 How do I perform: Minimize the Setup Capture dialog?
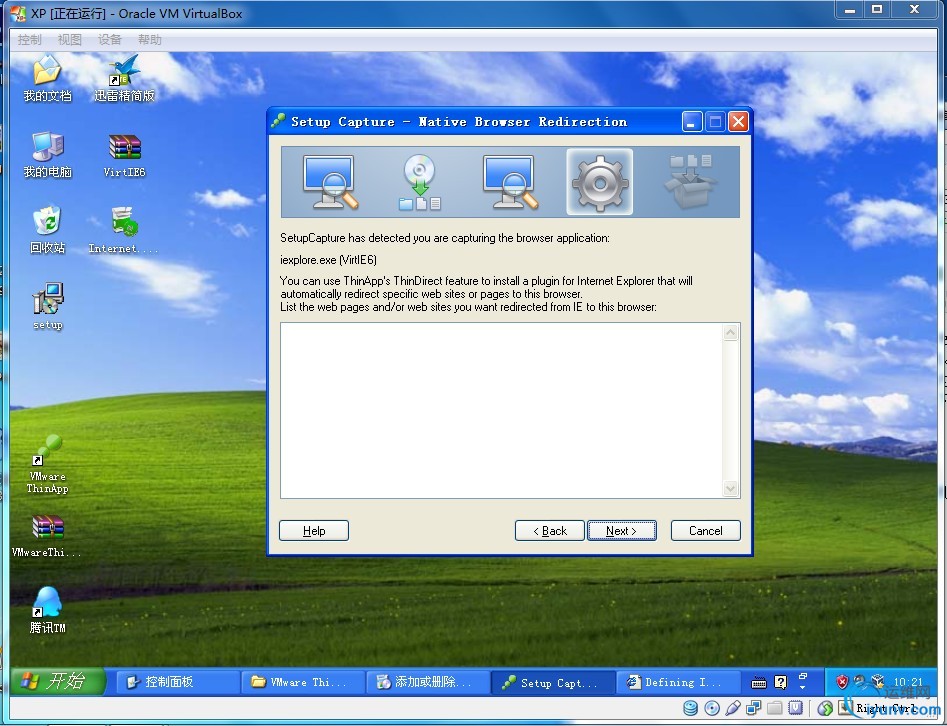(x=692, y=121)
